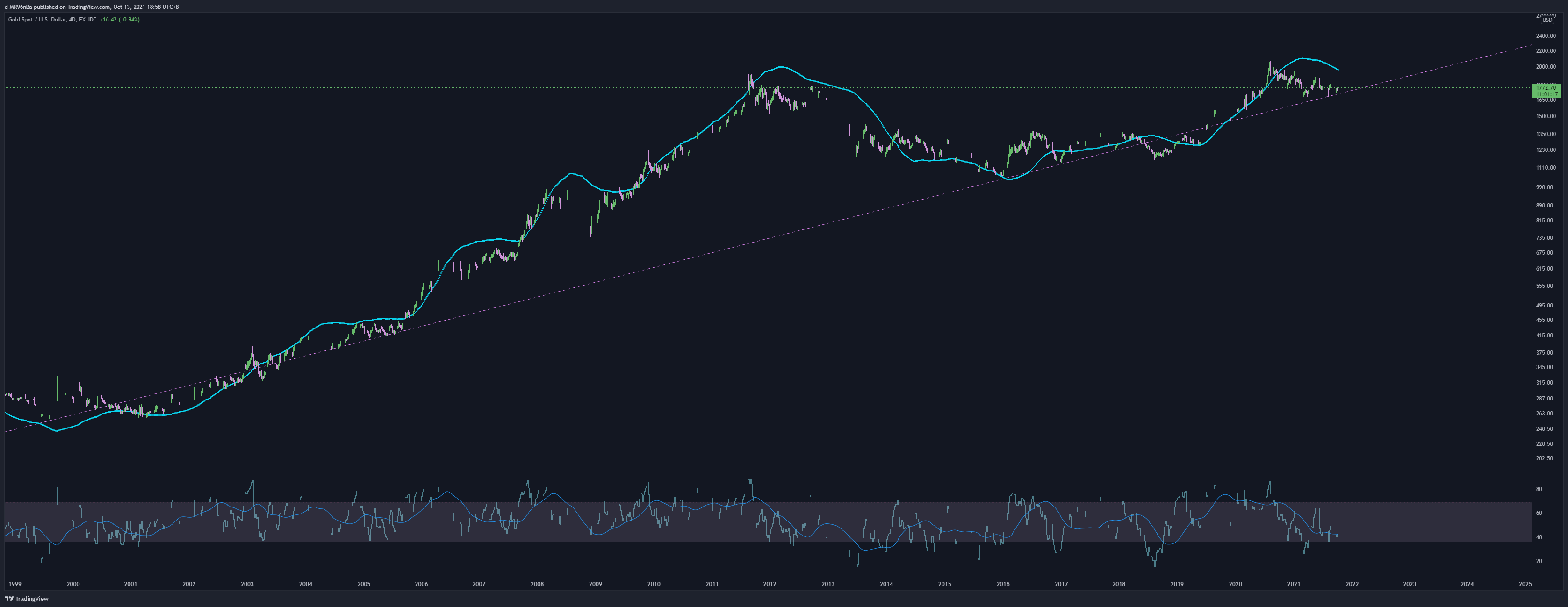
Task: Click the 202.50 price axis label
Action: pyautogui.click(x=1545, y=458)
